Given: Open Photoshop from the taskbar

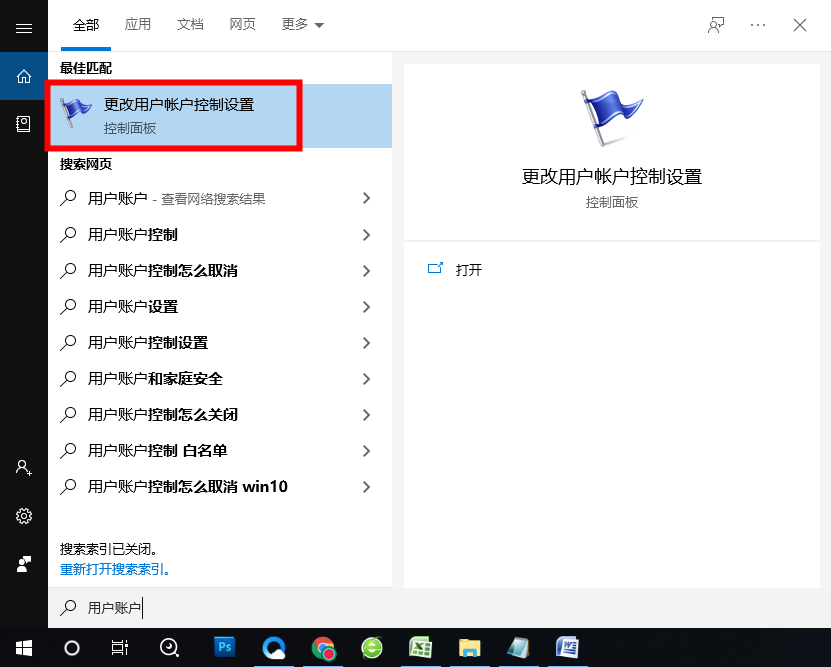Looking at the screenshot, I should (x=225, y=647).
